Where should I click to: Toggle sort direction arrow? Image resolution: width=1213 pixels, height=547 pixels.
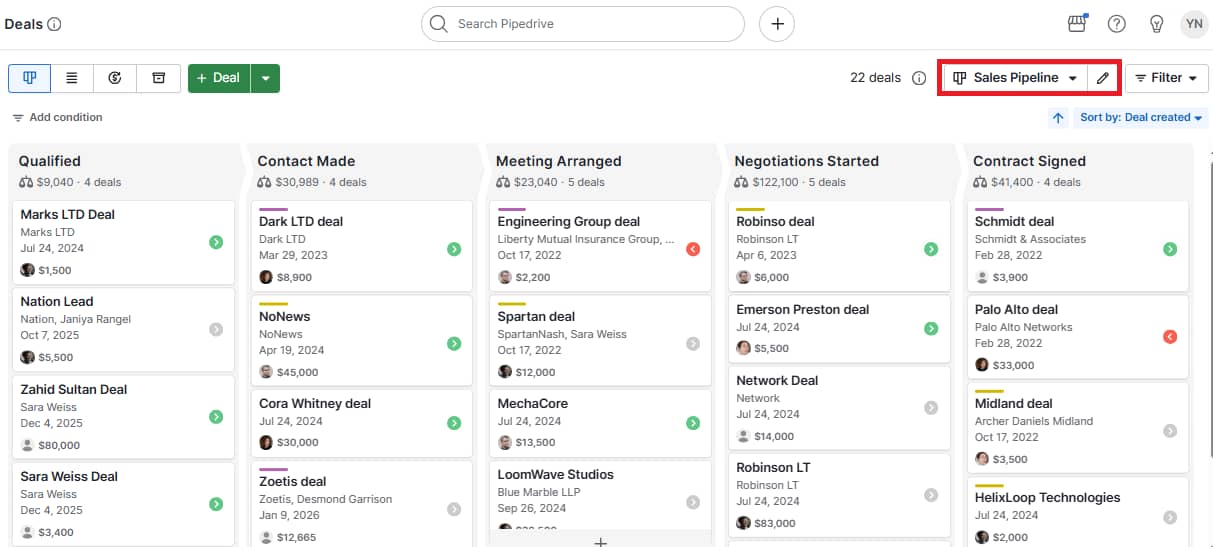[x=1058, y=118]
